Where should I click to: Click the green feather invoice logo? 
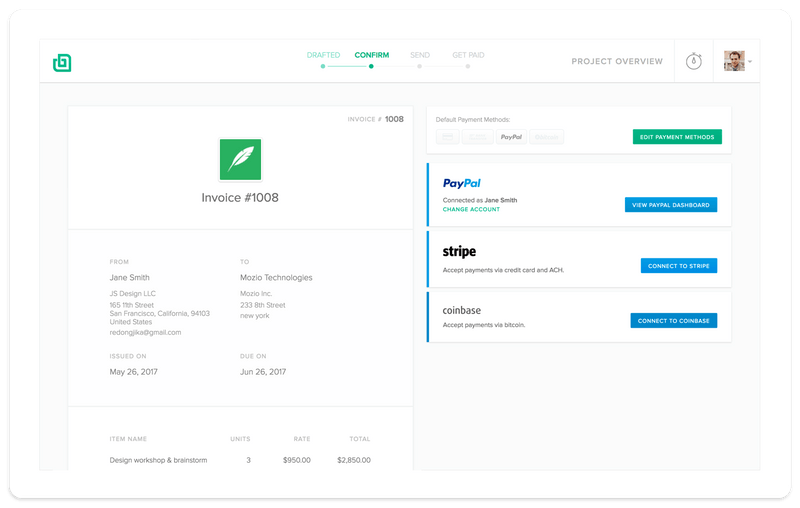point(240,159)
